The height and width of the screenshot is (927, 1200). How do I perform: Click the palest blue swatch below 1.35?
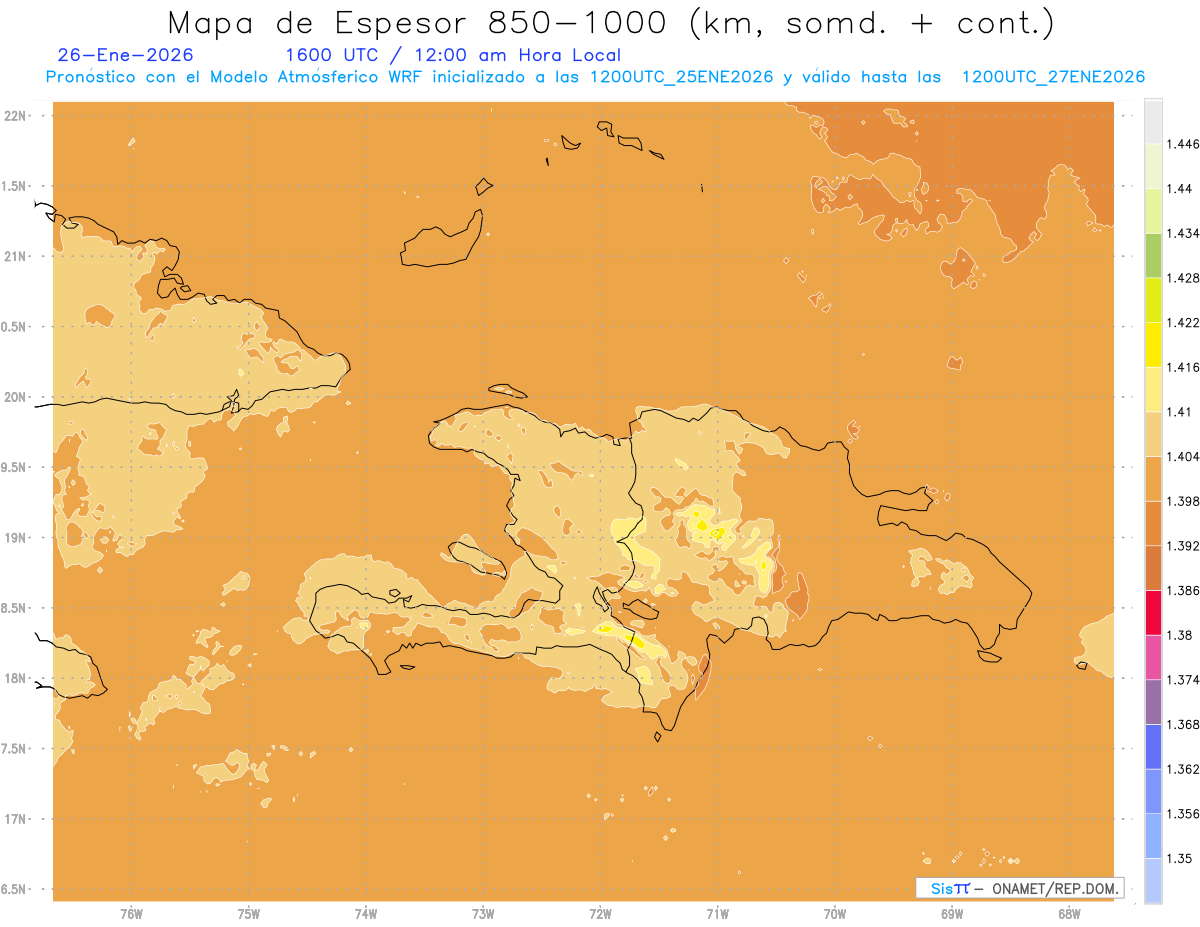pyautogui.click(x=1153, y=880)
